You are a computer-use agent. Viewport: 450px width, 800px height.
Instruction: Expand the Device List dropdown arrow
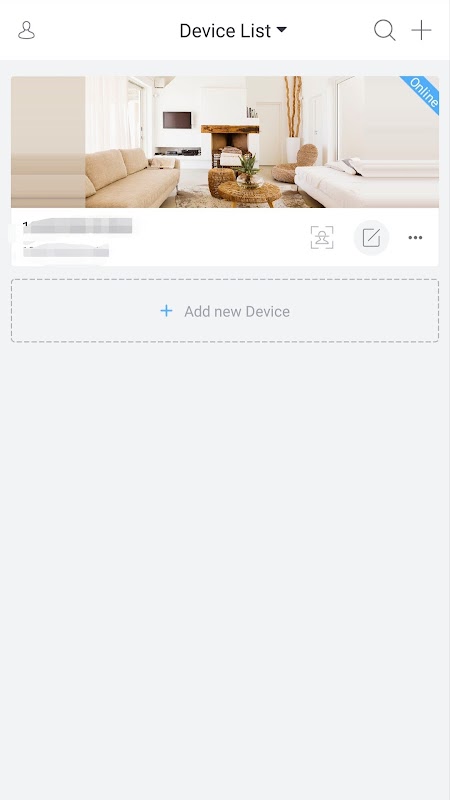282,30
